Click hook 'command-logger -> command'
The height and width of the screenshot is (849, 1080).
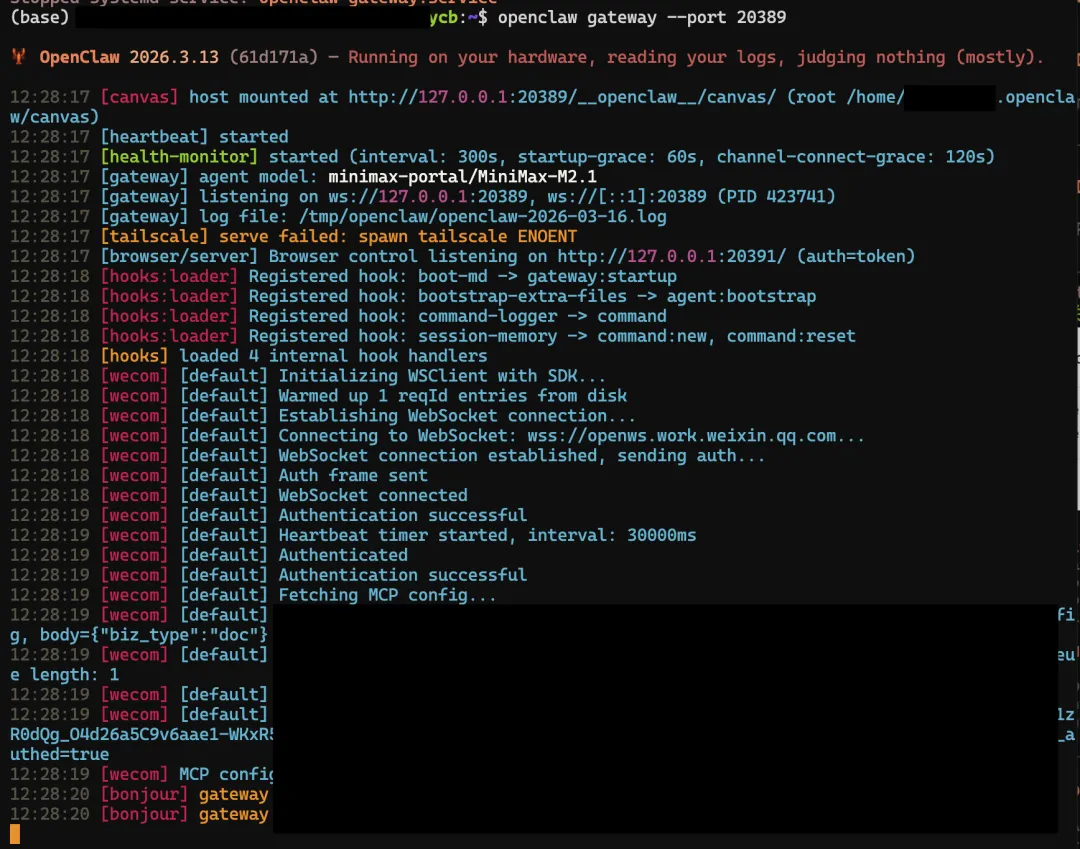coord(542,317)
